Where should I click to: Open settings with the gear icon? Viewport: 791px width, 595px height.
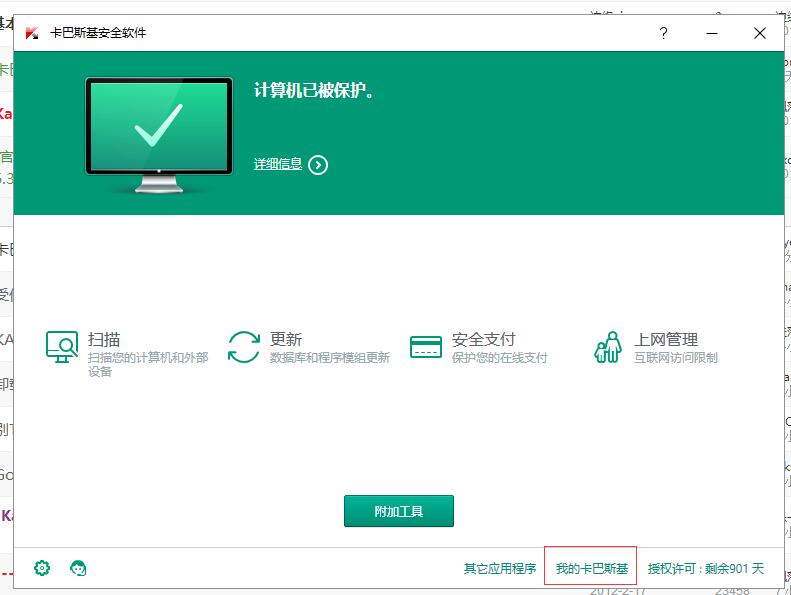pos(42,568)
